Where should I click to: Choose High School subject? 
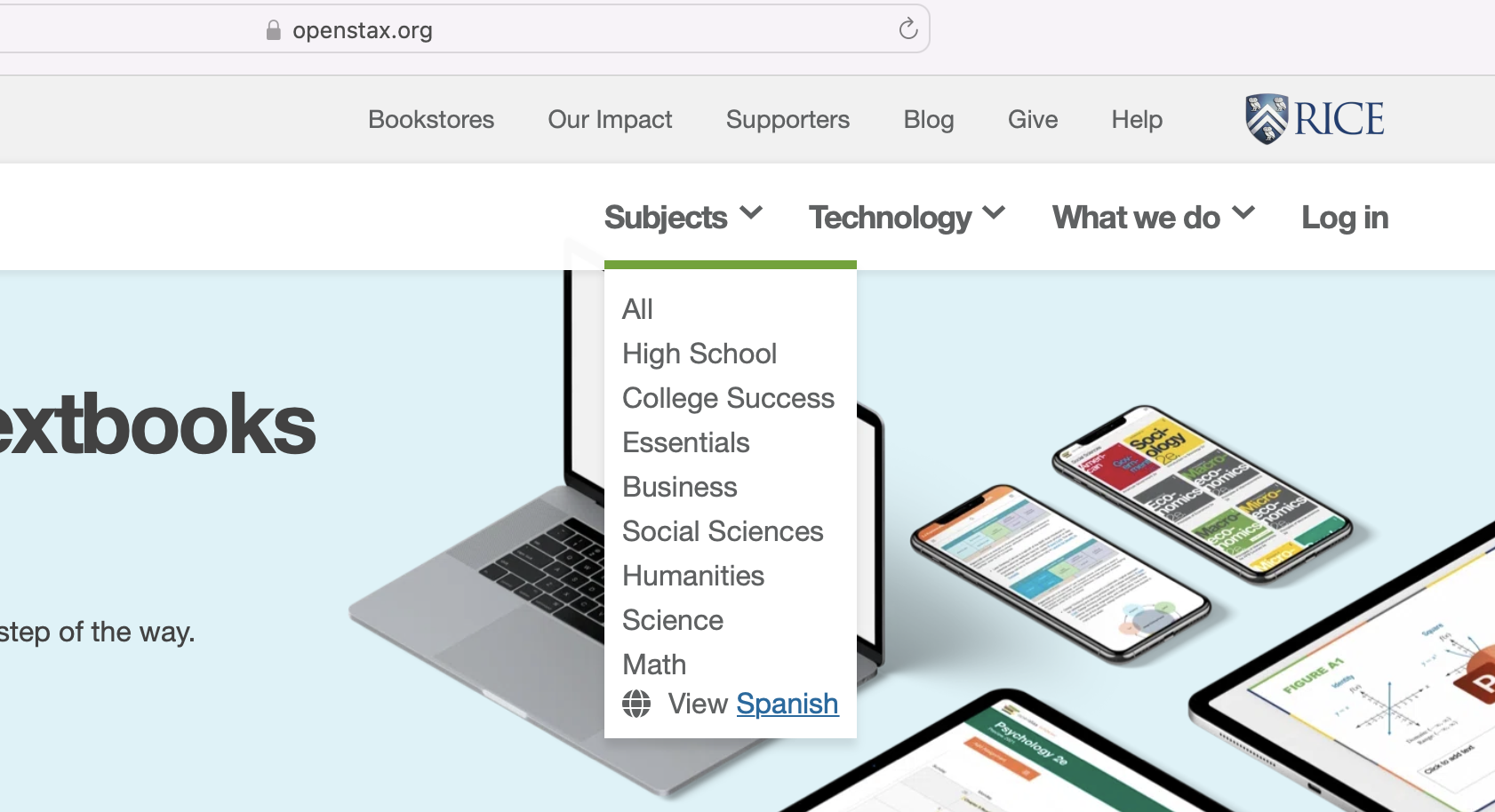[x=700, y=354]
